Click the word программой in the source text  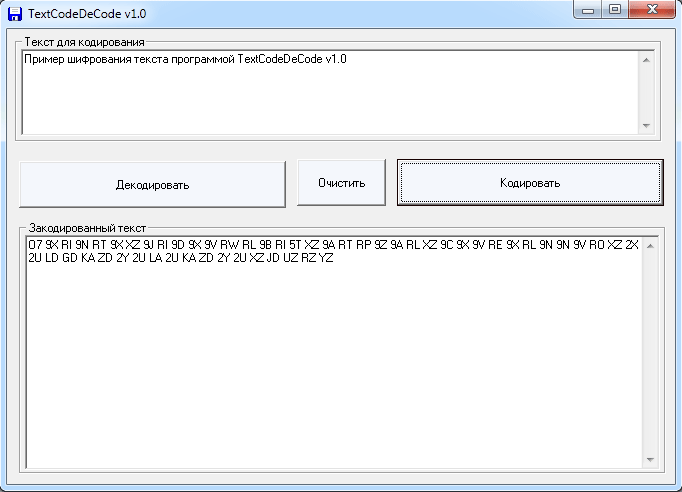coord(203,59)
